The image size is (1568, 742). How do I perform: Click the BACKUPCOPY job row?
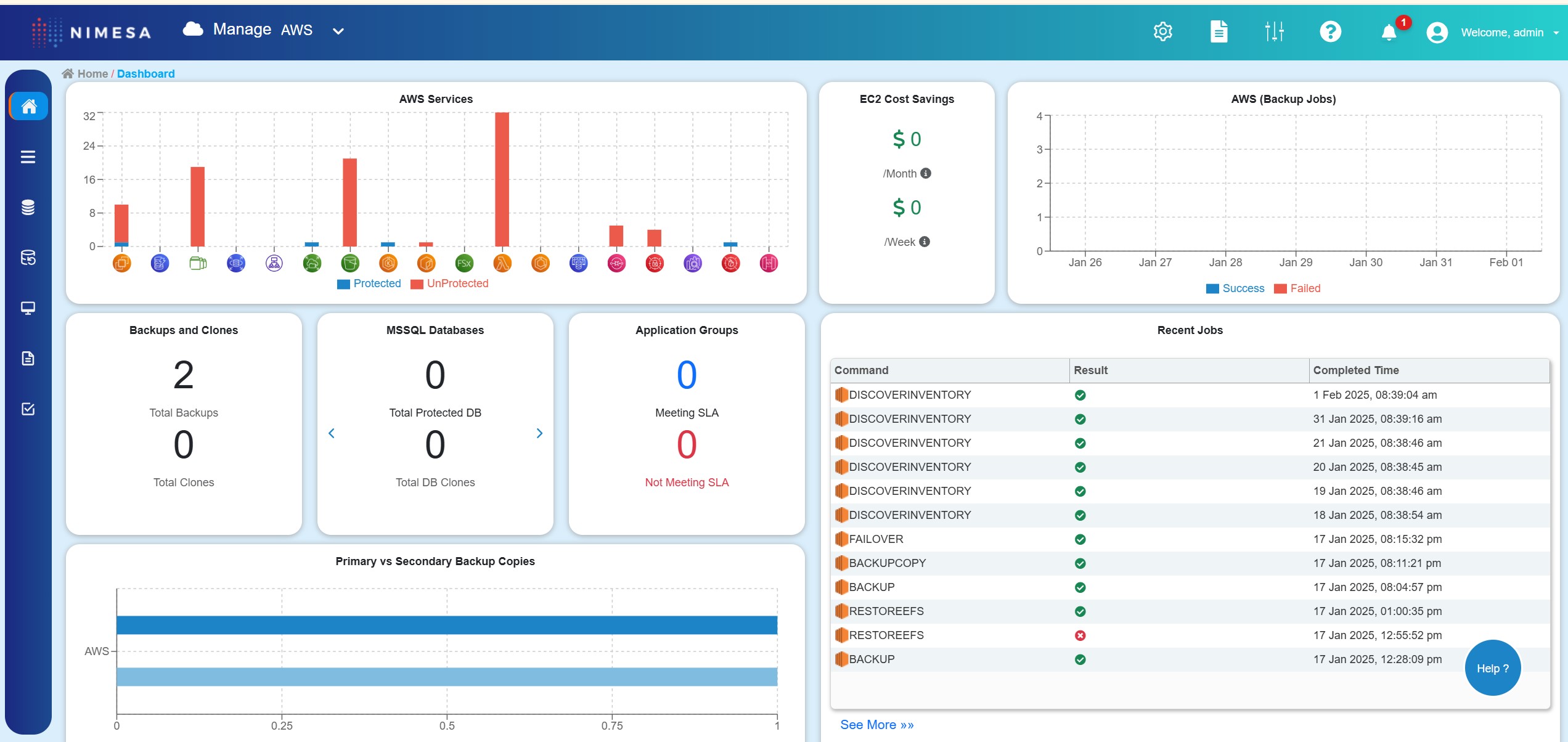point(1190,563)
